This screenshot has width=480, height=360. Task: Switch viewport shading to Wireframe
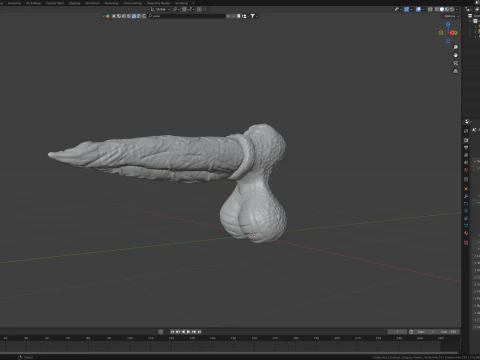437,9
